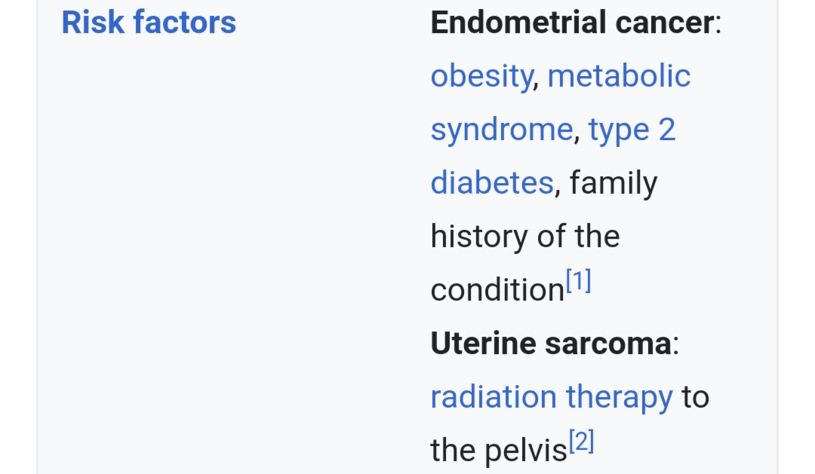Jump to citation reference [1]
Image resolution: width=815 pixels, height=474 pixels.
tap(579, 282)
